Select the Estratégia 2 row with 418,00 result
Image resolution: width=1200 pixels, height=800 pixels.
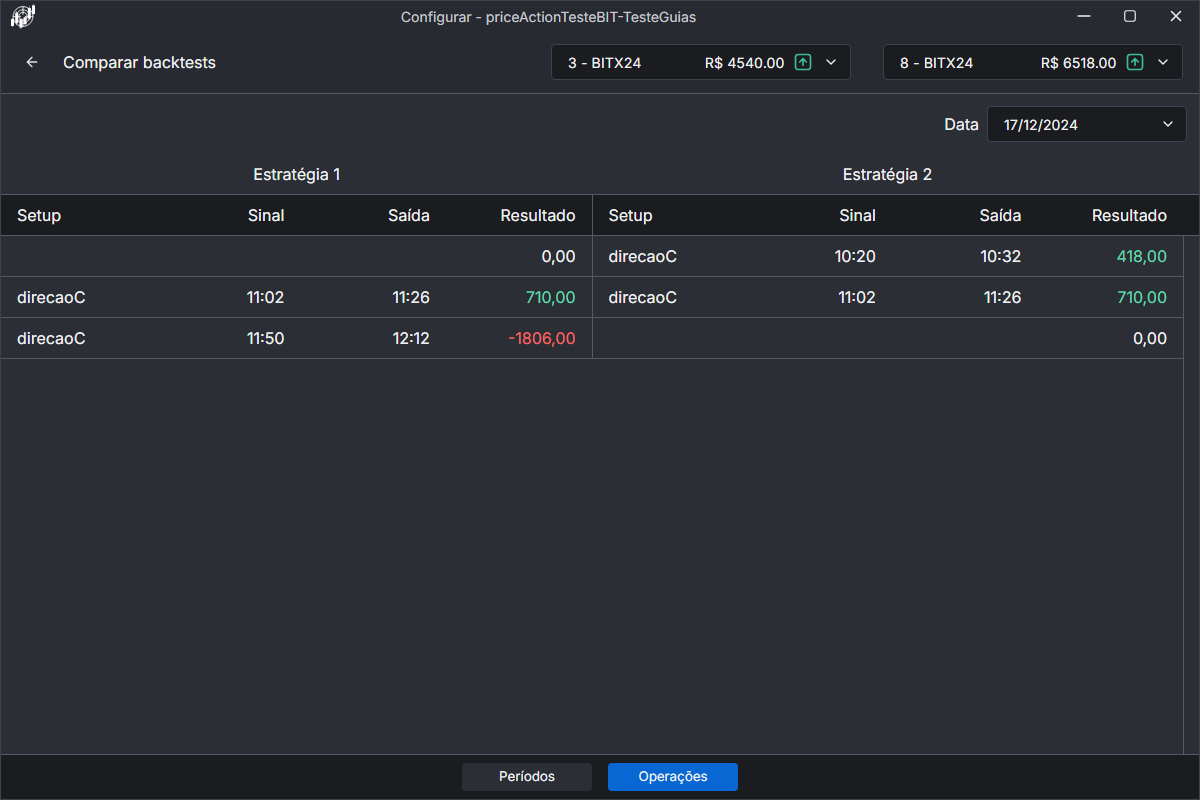click(x=887, y=257)
